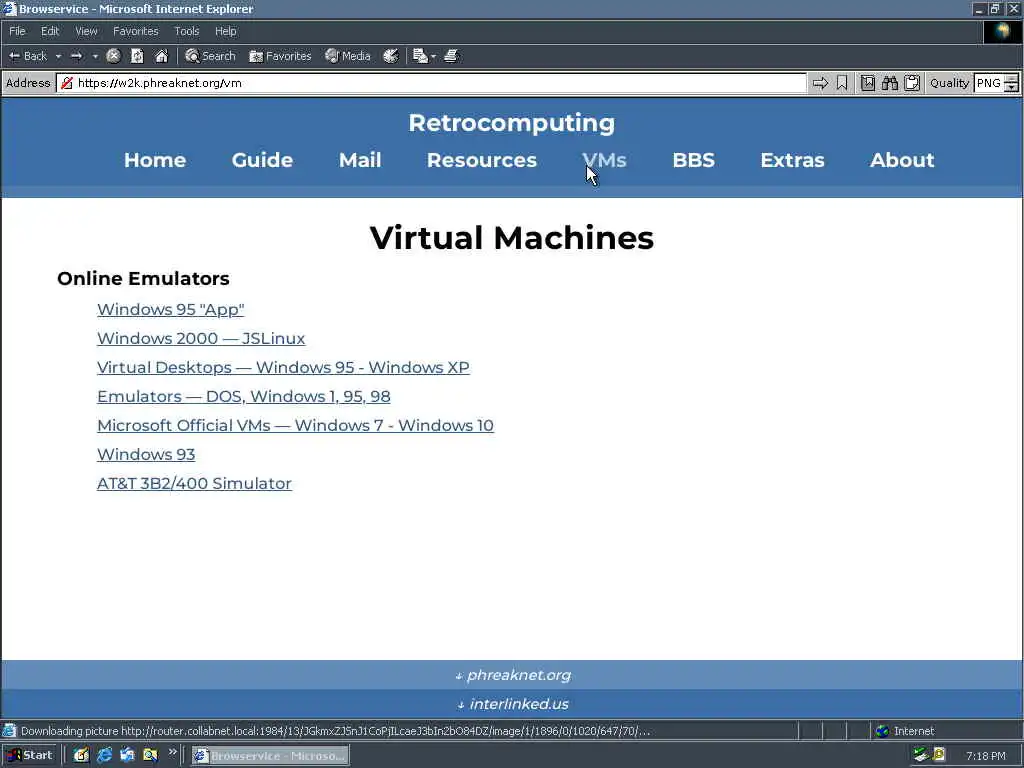Open the Extras navigation link
The width and height of the screenshot is (1024, 768).
click(792, 160)
